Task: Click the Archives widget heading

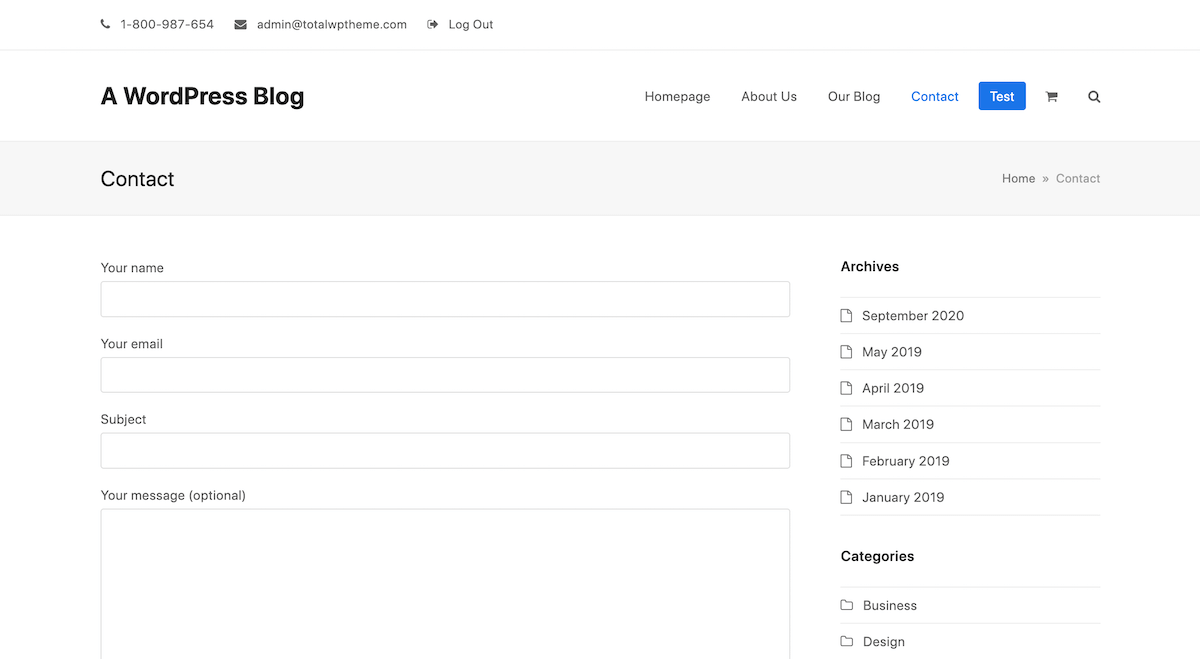Action: pyautogui.click(x=870, y=266)
